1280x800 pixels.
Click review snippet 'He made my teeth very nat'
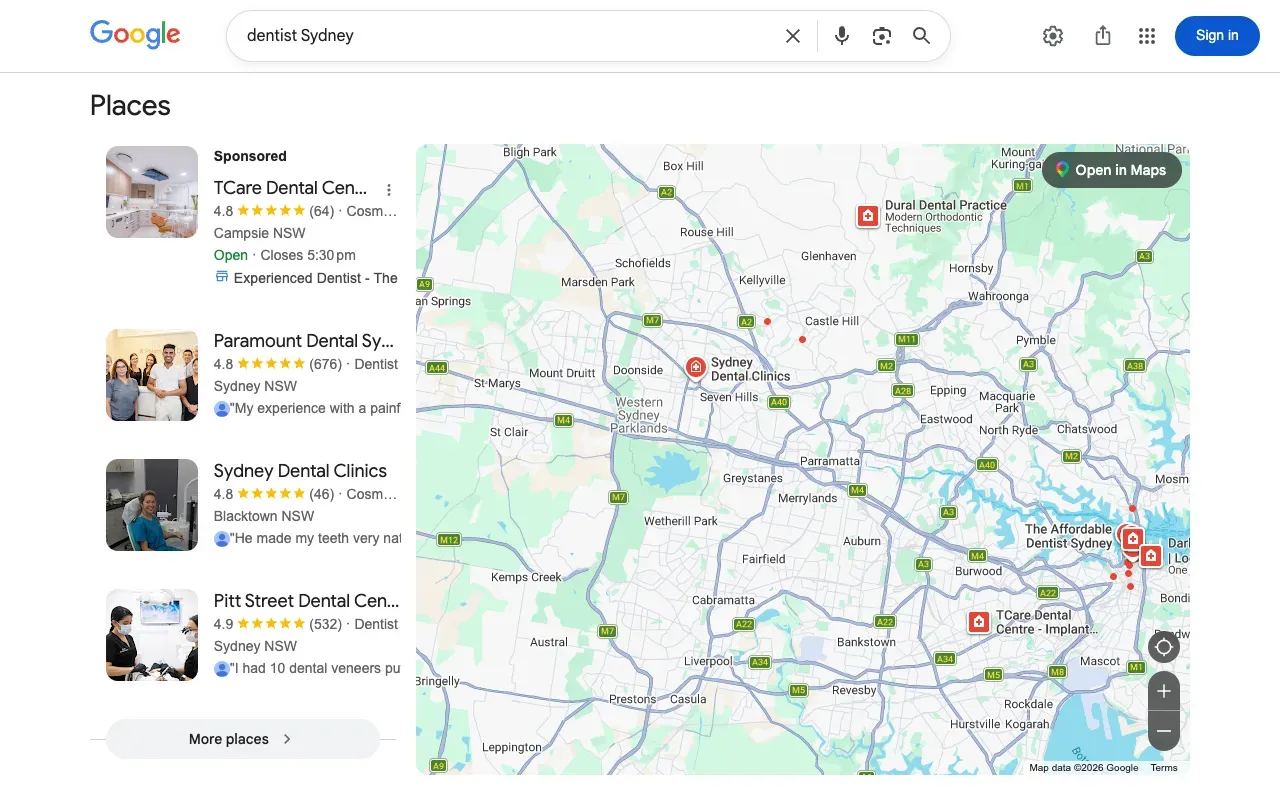click(x=315, y=538)
